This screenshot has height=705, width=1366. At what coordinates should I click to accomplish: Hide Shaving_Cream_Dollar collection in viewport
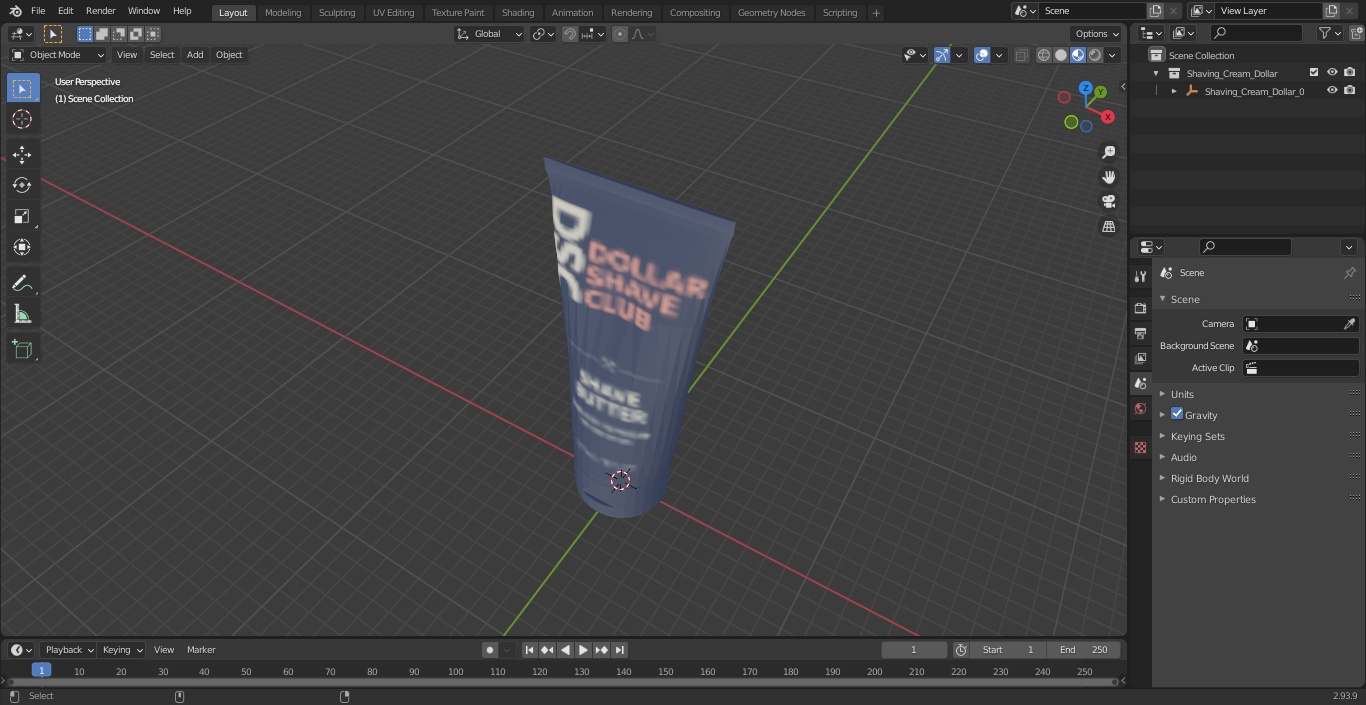(1332, 73)
